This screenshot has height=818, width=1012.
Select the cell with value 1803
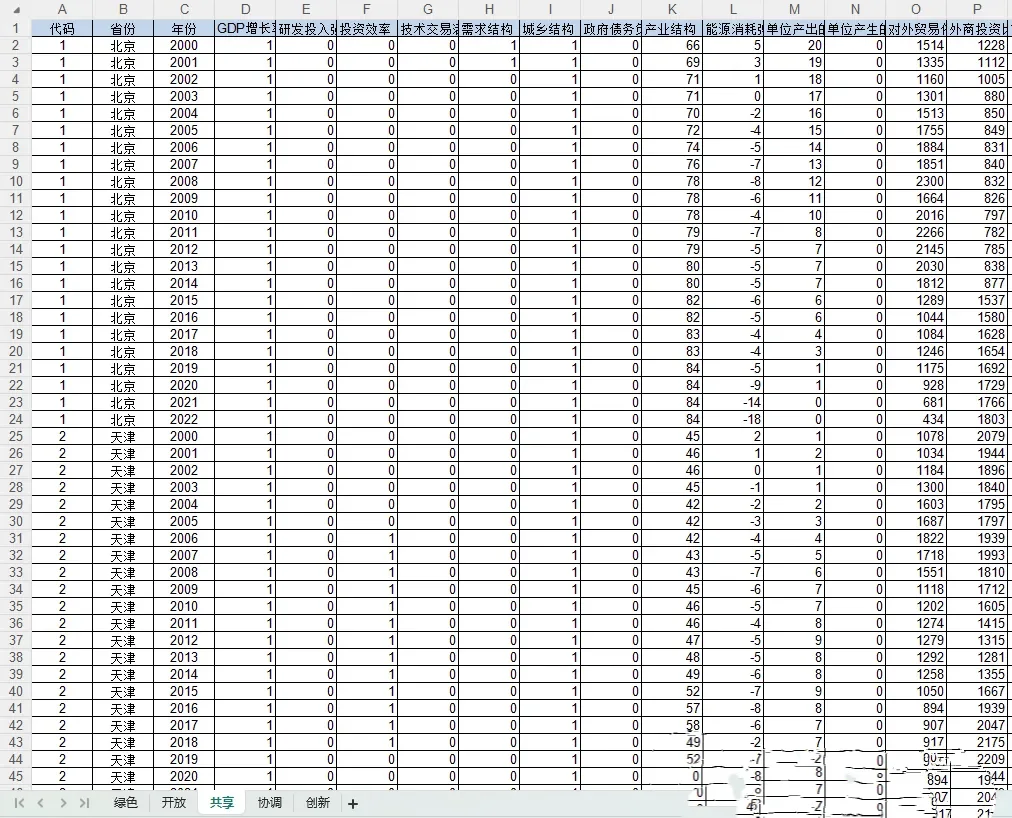coord(977,419)
